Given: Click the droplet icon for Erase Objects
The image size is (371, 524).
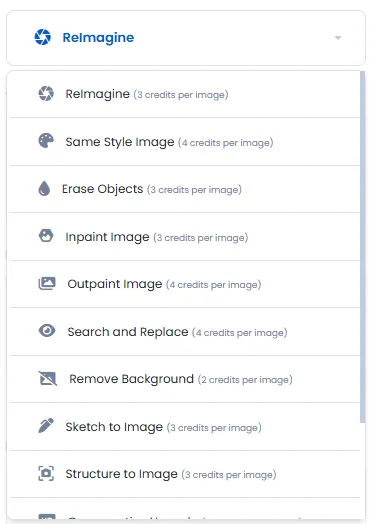Looking at the screenshot, I should [x=44, y=188].
